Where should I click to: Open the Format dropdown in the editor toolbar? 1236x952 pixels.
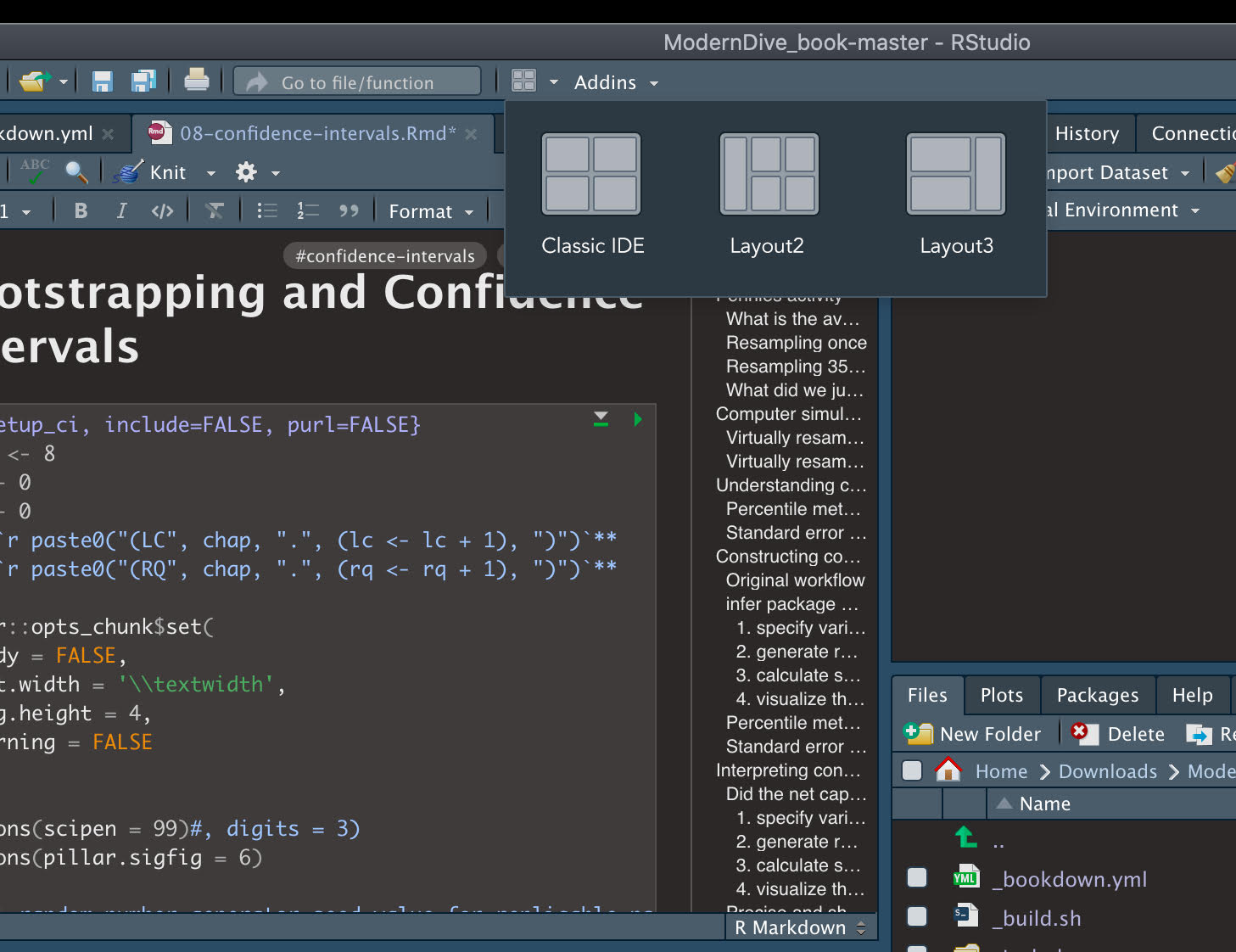click(x=429, y=210)
